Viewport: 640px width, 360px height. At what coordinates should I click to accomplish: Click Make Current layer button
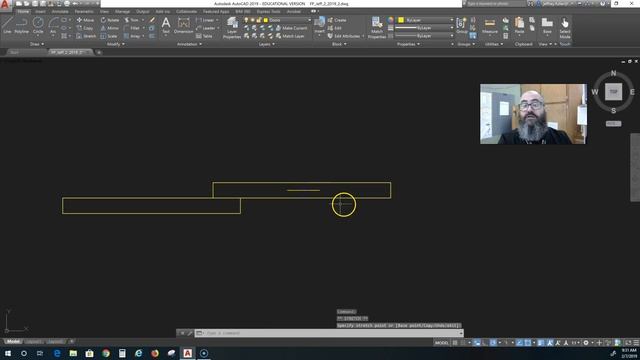[x=291, y=28]
